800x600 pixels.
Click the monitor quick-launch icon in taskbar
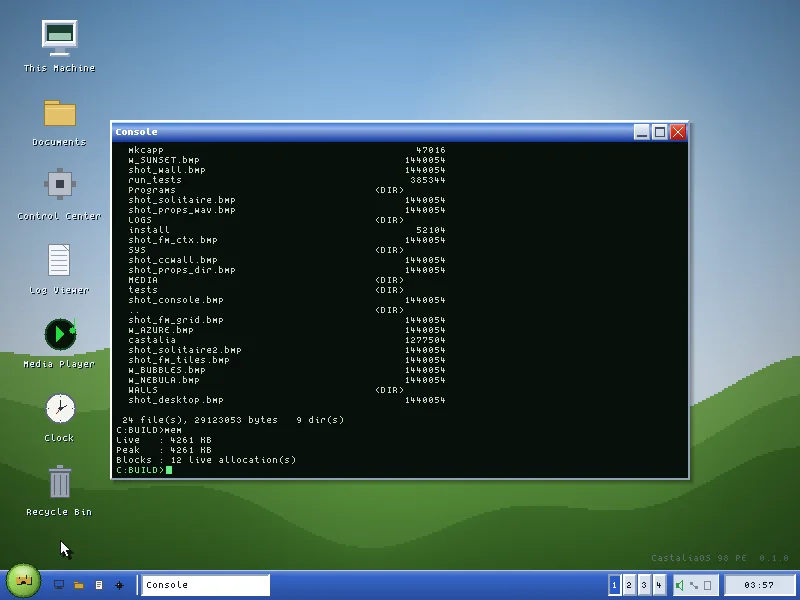click(x=59, y=585)
